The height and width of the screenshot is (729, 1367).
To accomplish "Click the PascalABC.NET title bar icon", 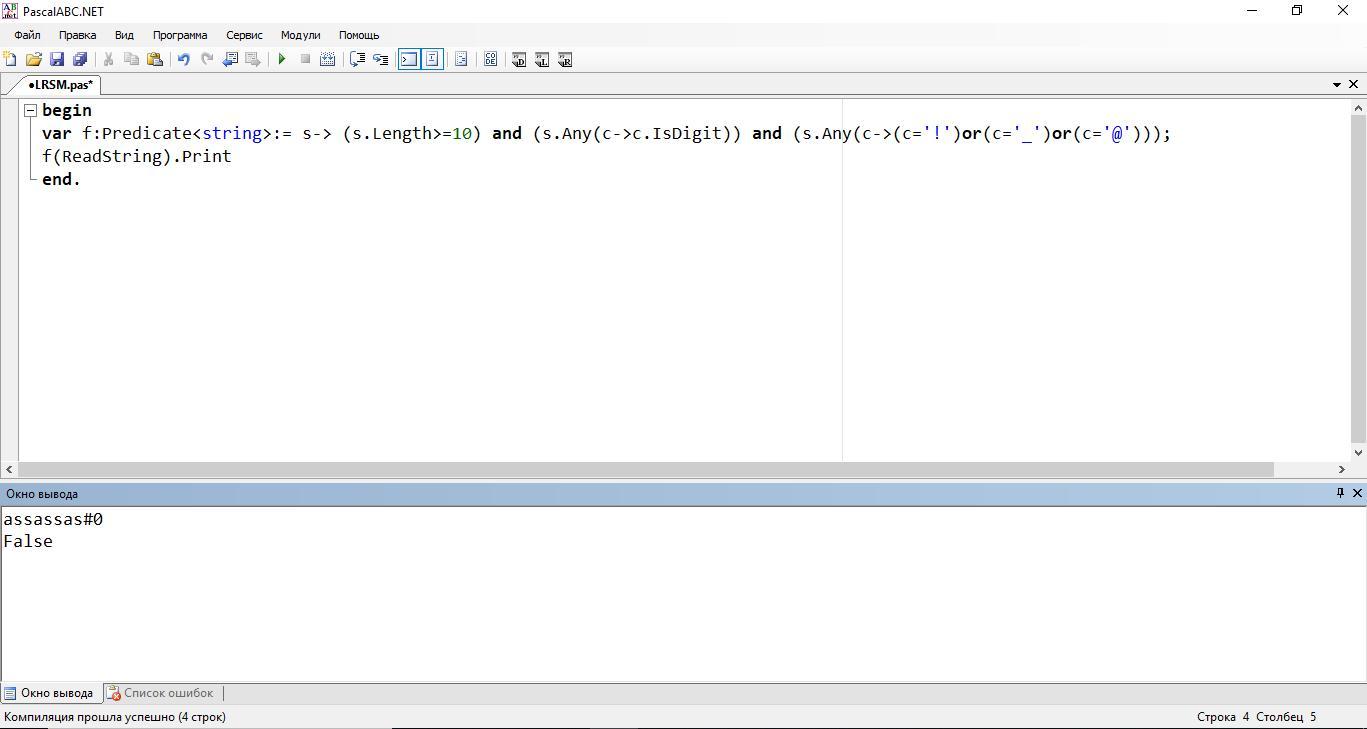I will [10, 10].
